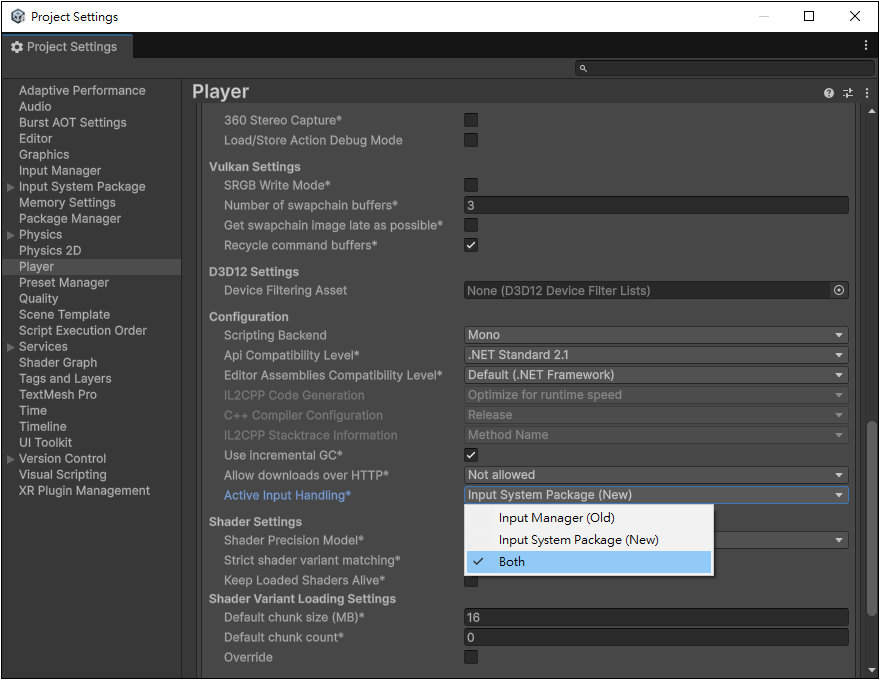Go to the Graphics settings category
Viewport: 880px width, 680px height.
[x=44, y=154]
